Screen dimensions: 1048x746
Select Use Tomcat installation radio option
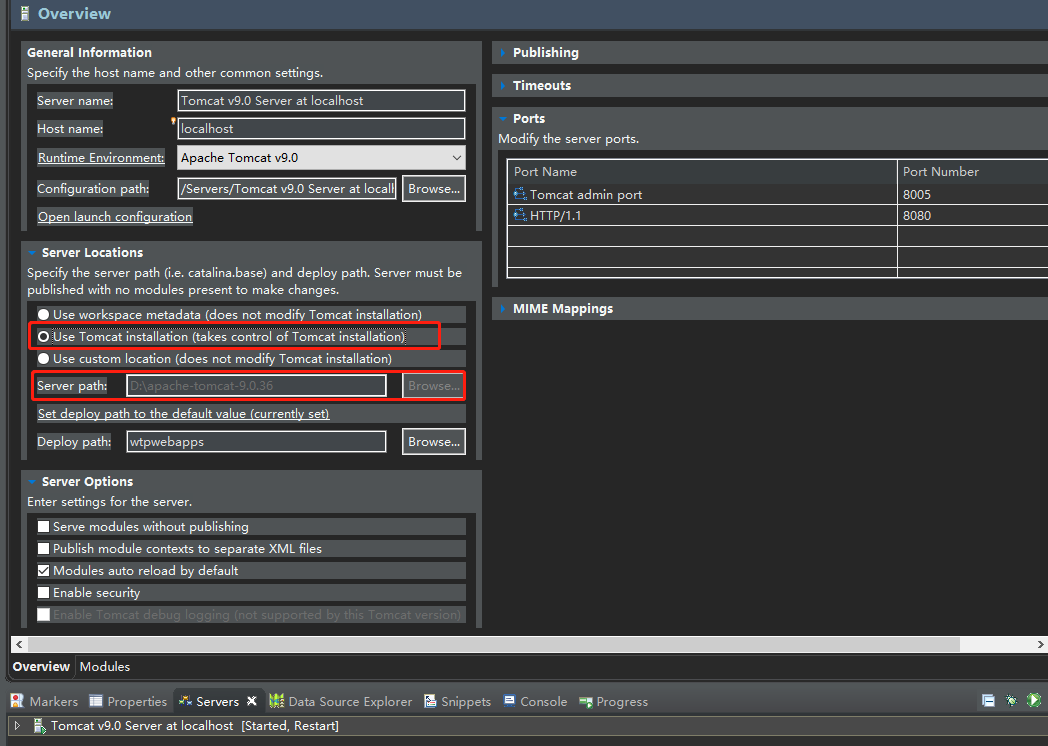click(43, 337)
